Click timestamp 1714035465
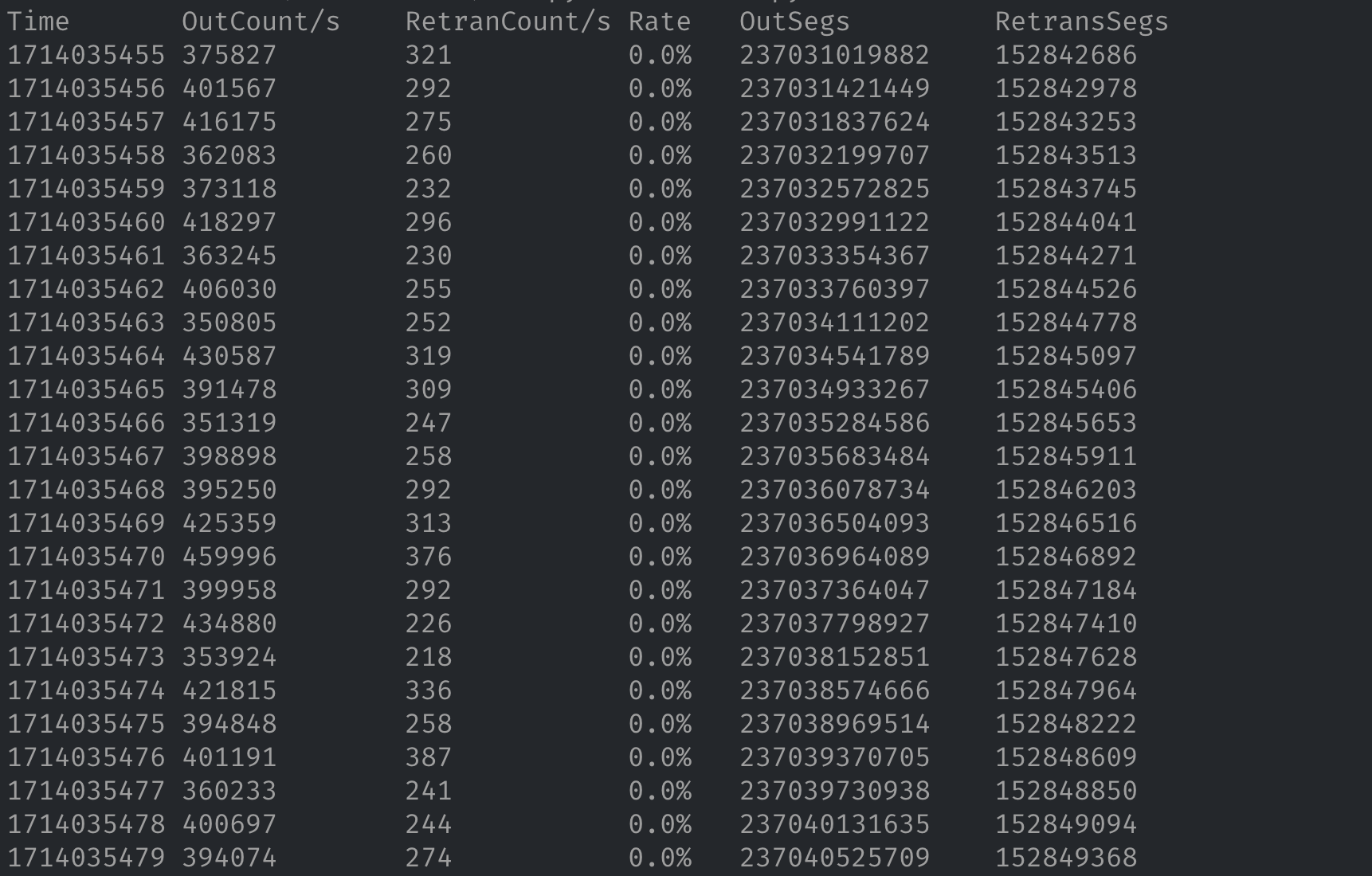Image resolution: width=1372 pixels, height=876 pixels. (86, 389)
